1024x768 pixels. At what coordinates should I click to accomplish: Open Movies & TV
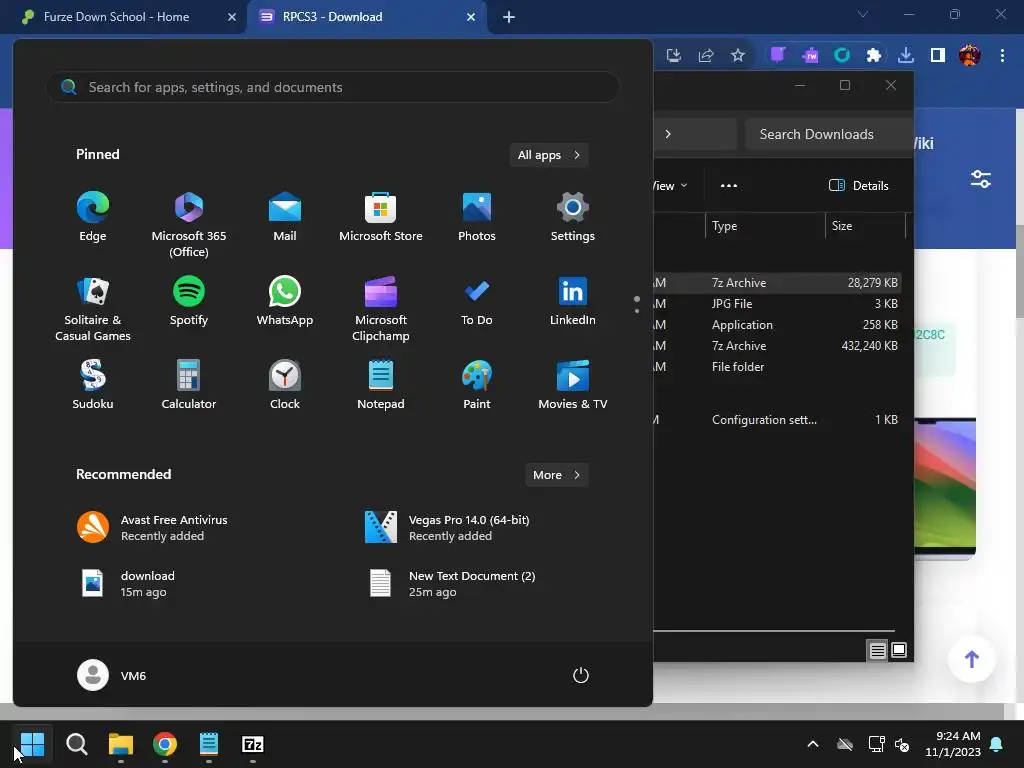click(x=573, y=385)
